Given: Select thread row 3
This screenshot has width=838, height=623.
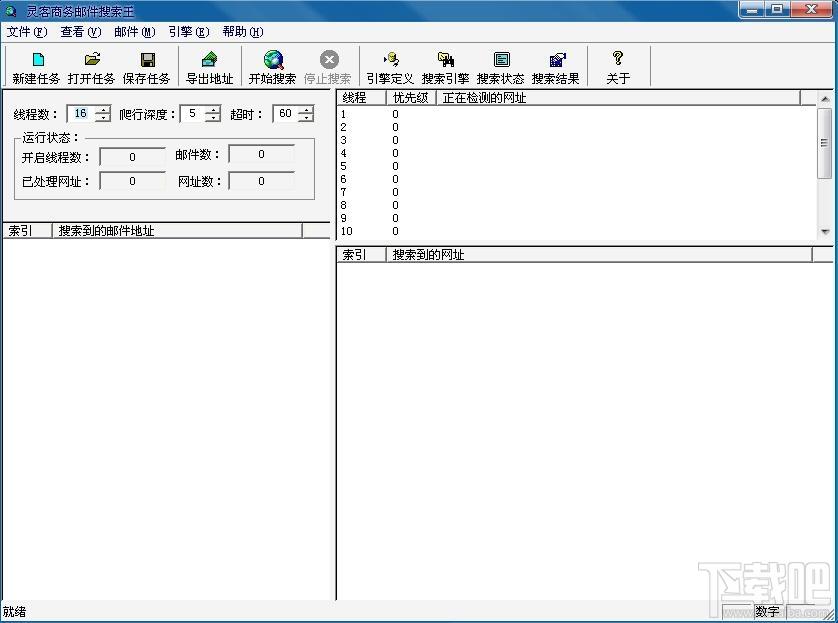Looking at the screenshot, I should [x=577, y=140].
